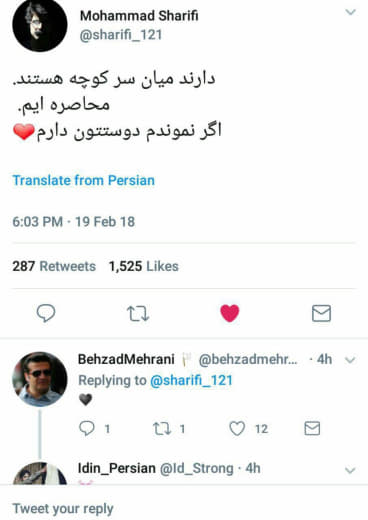Screen dimensions: 368x520
Task: Open Idin_Persian's profile name
Action: pyautogui.click(x=117, y=468)
